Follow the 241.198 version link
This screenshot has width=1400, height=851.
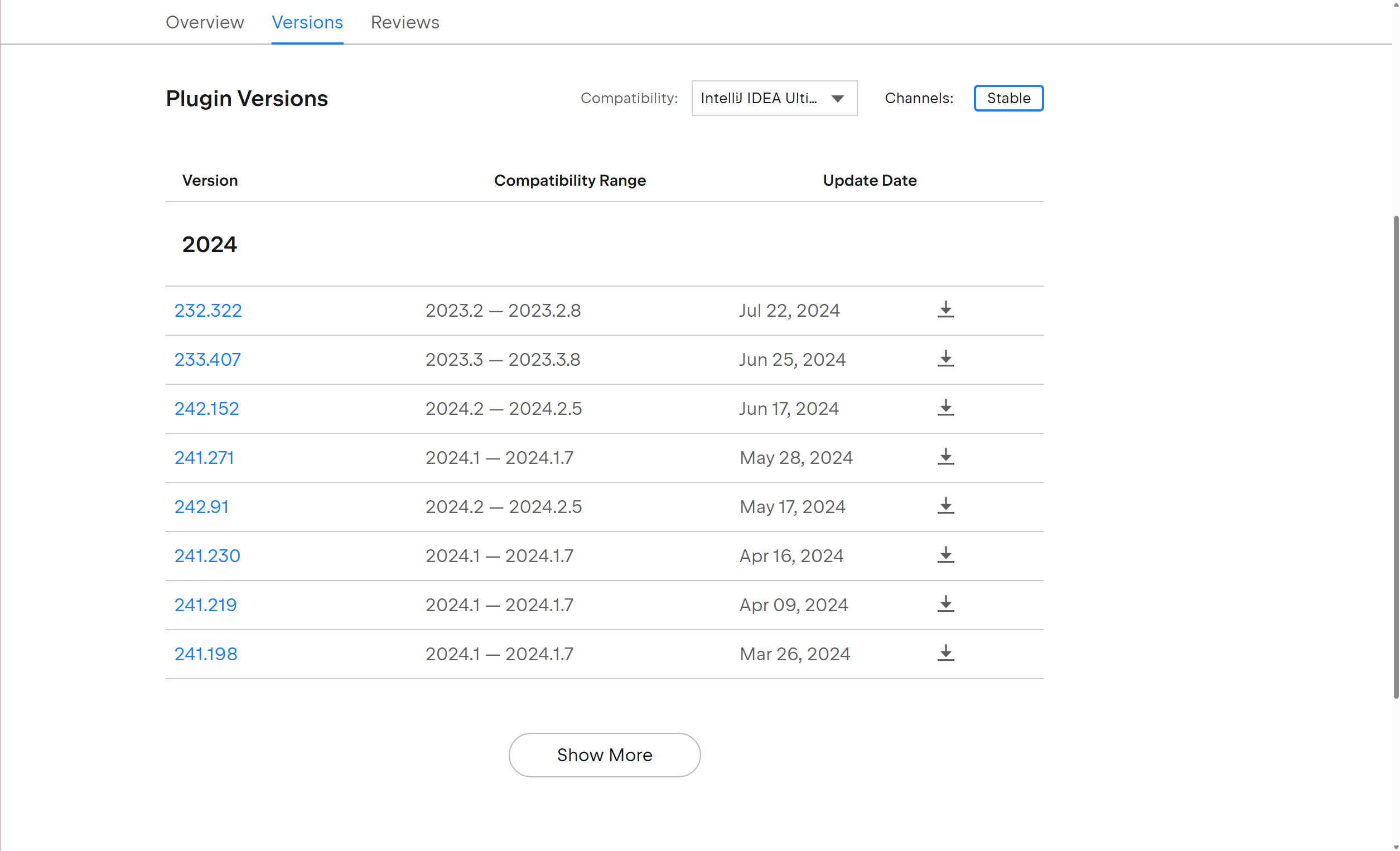206,654
